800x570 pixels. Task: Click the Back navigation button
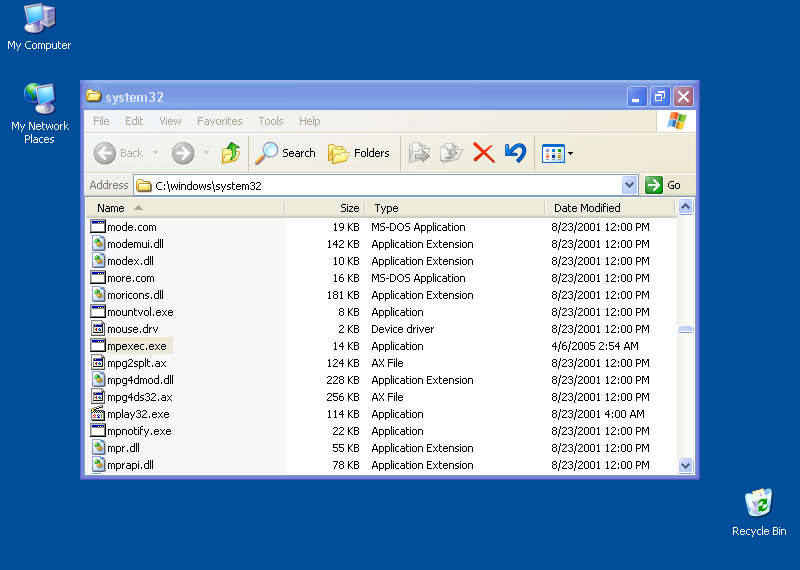pos(118,153)
